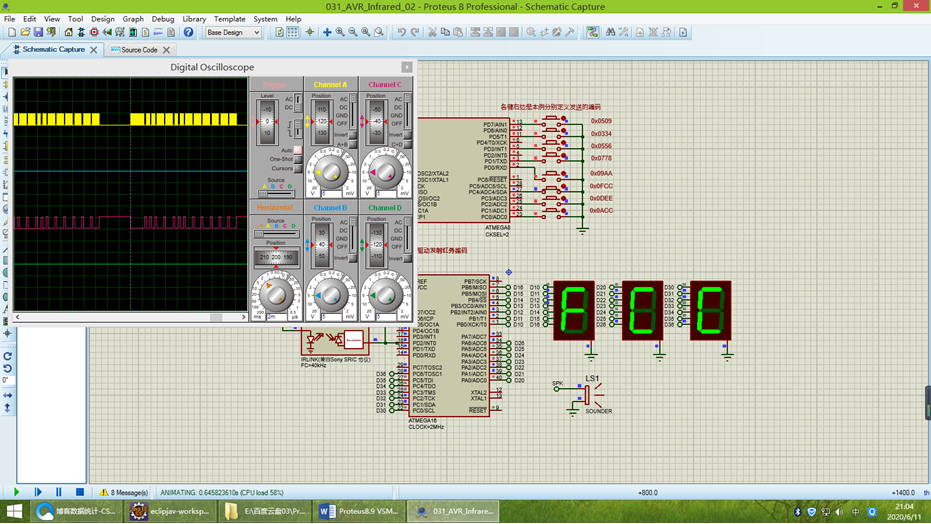Enable the One-Shot trigger button

tap(298, 159)
